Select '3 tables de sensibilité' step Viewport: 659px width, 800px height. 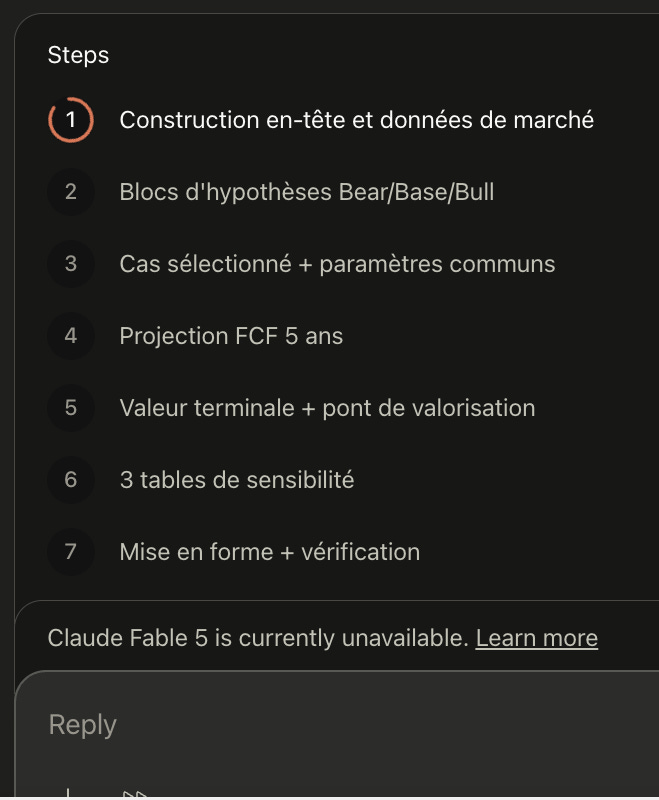point(237,480)
